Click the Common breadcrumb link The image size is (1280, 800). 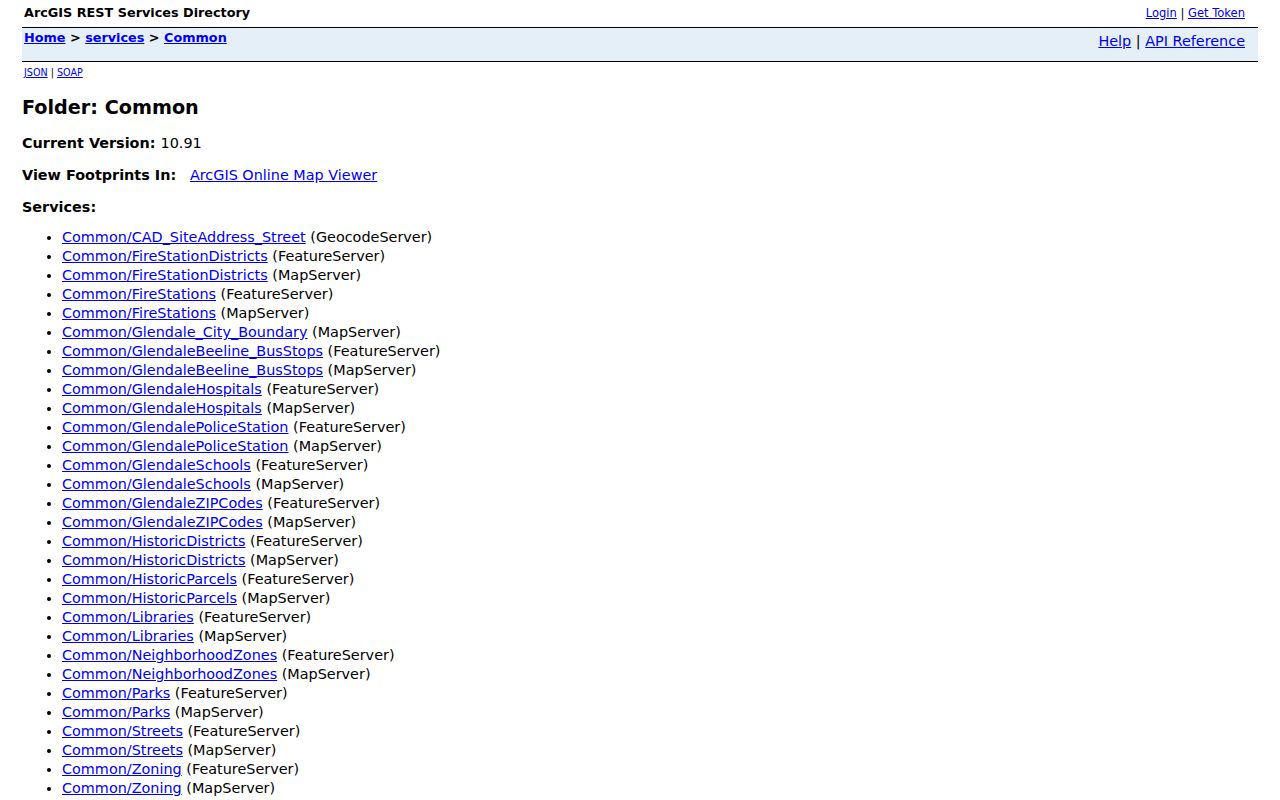pos(195,38)
